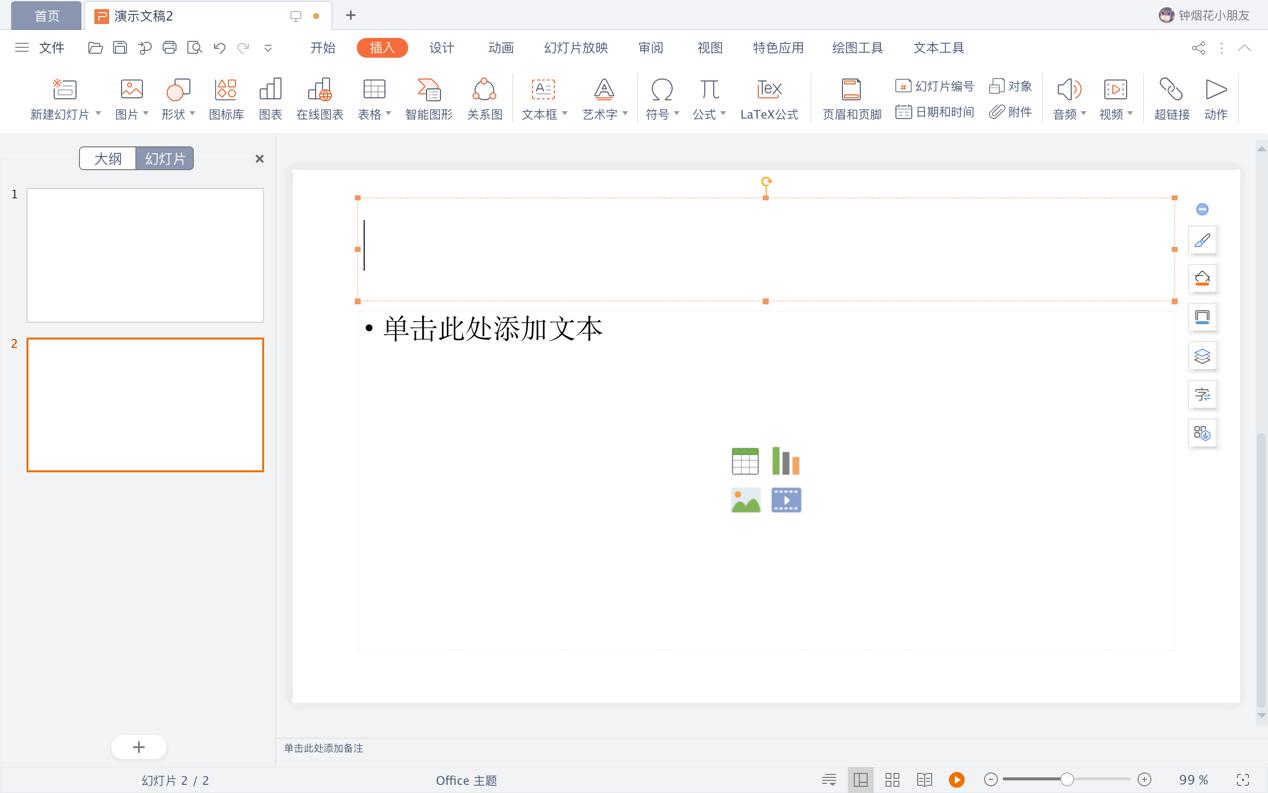Switch to the 大纲 outline panel
The width and height of the screenshot is (1268, 793).
click(x=107, y=158)
